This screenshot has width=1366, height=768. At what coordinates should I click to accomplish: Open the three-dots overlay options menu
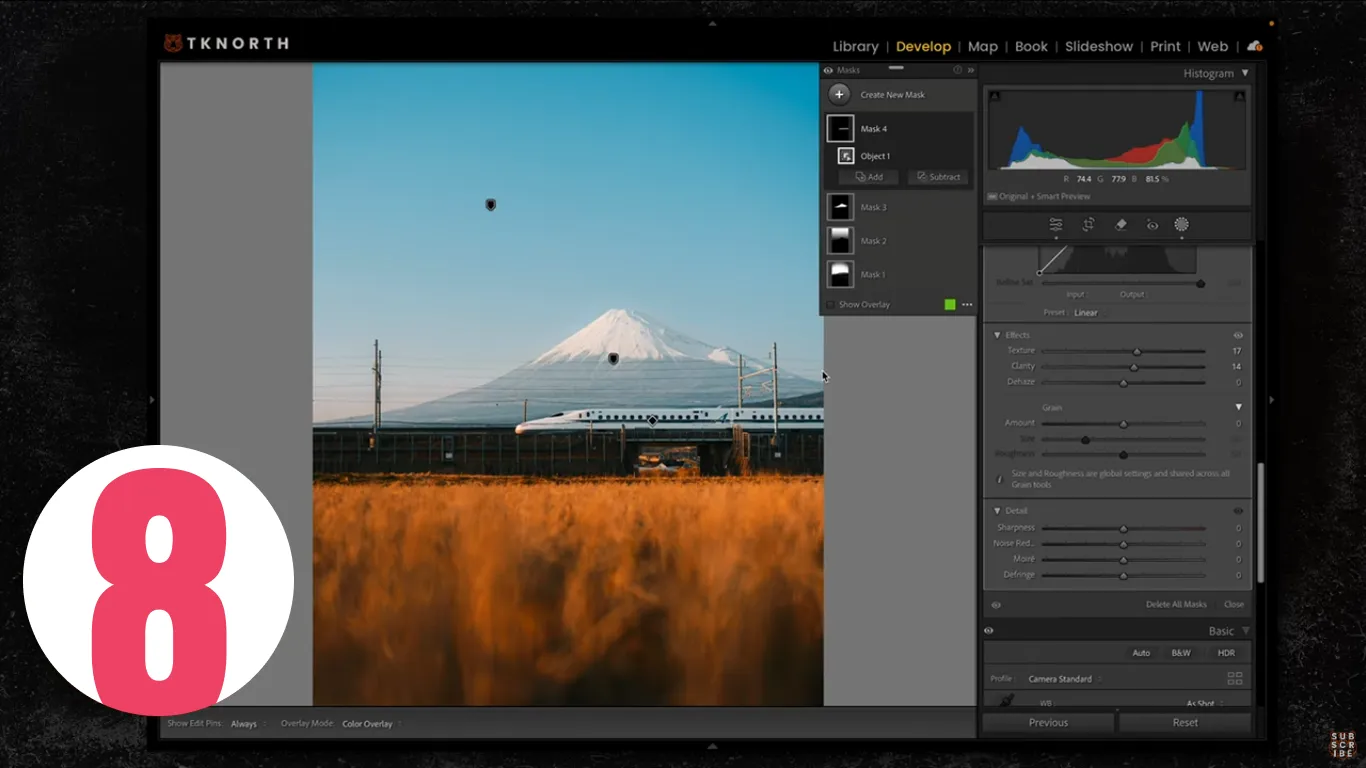967,305
